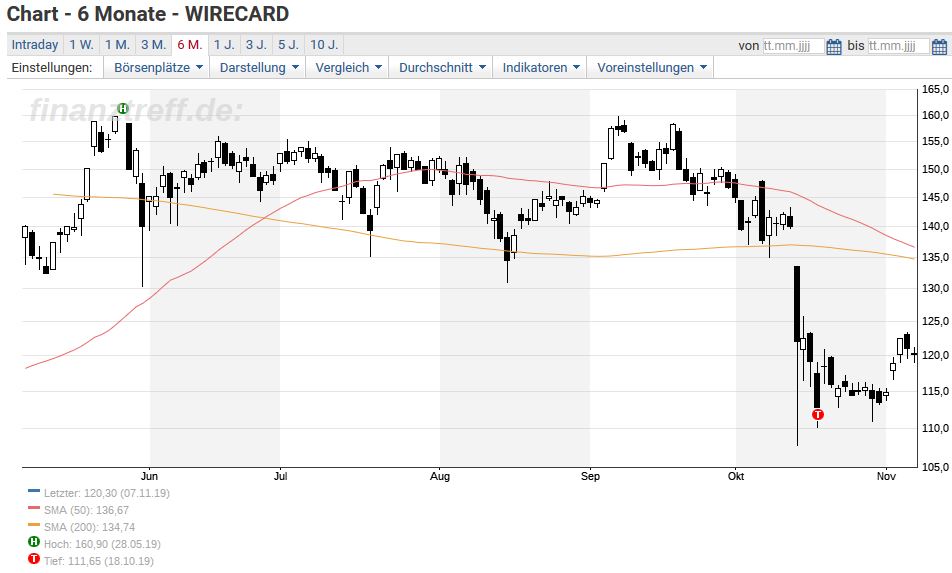The width and height of the screenshot is (952, 573).
Task: Click the green H high marker on chart
Action: coord(123,109)
